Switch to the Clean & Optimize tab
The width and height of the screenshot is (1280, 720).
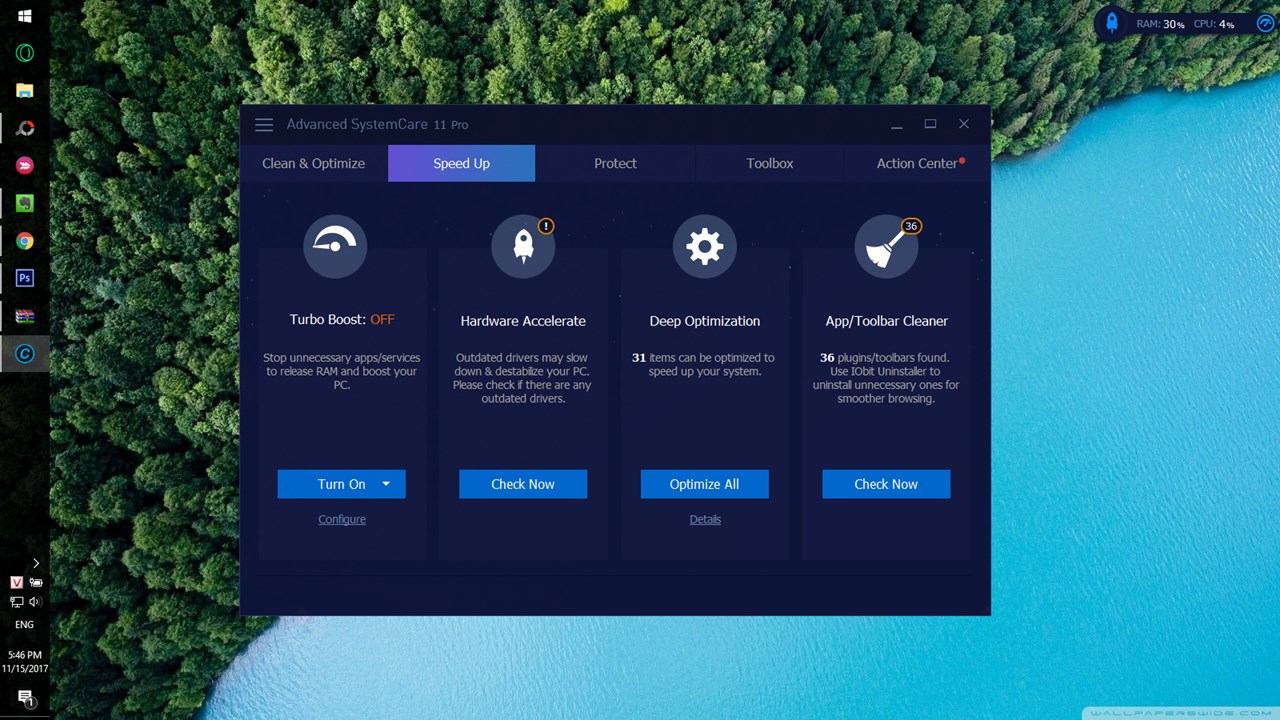[x=313, y=163]
